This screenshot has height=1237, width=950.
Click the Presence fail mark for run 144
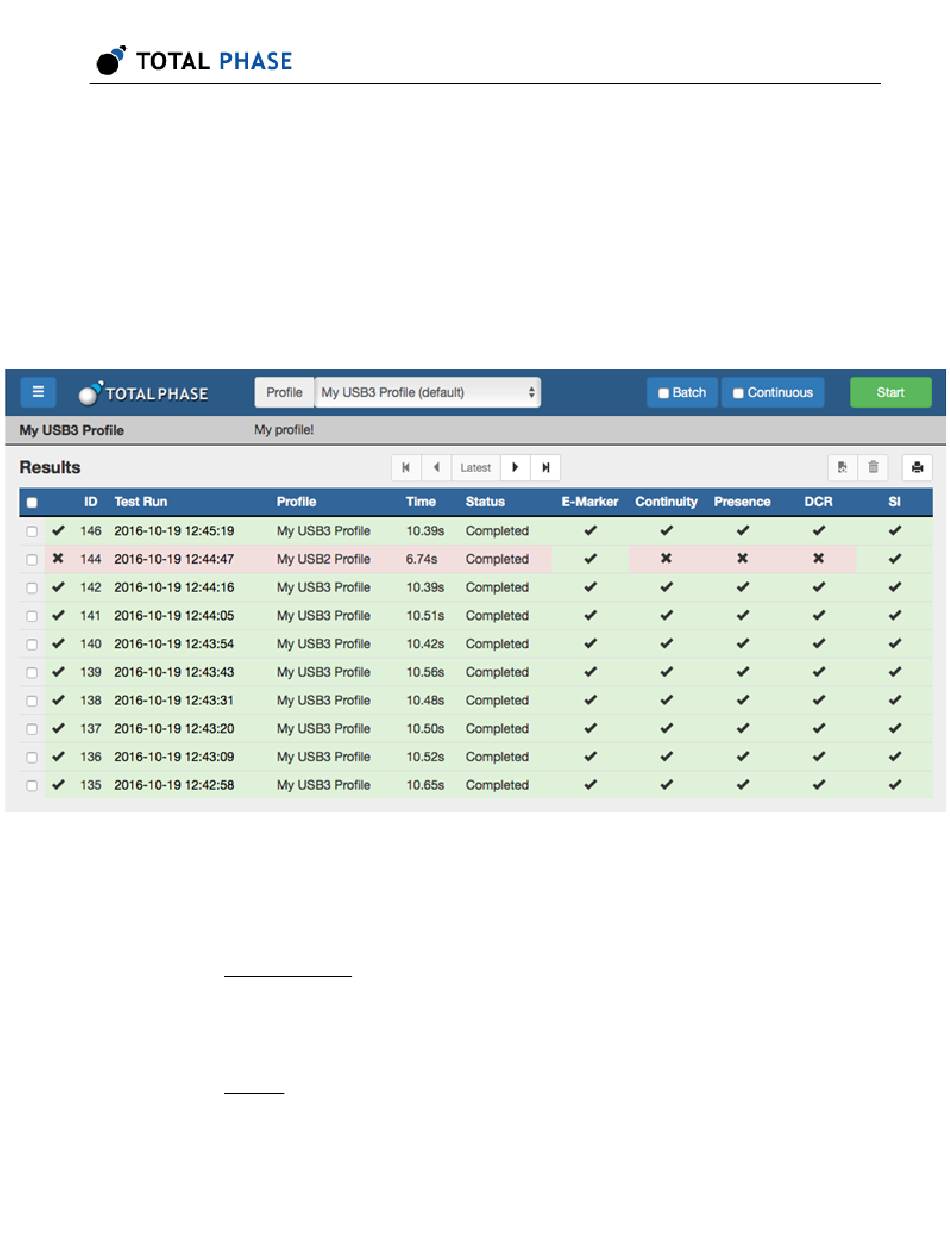[x=742, y=559]
